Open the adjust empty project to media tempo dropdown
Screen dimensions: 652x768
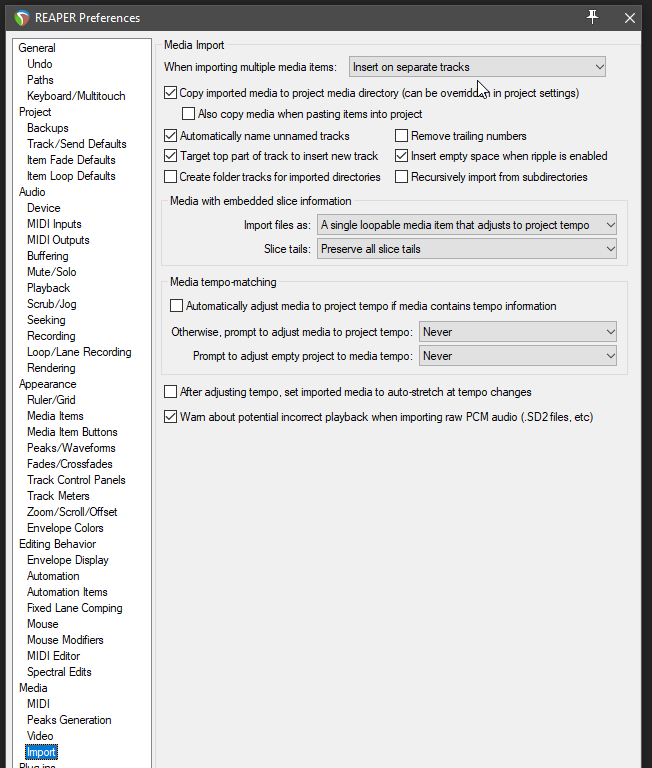click(518, 356)
